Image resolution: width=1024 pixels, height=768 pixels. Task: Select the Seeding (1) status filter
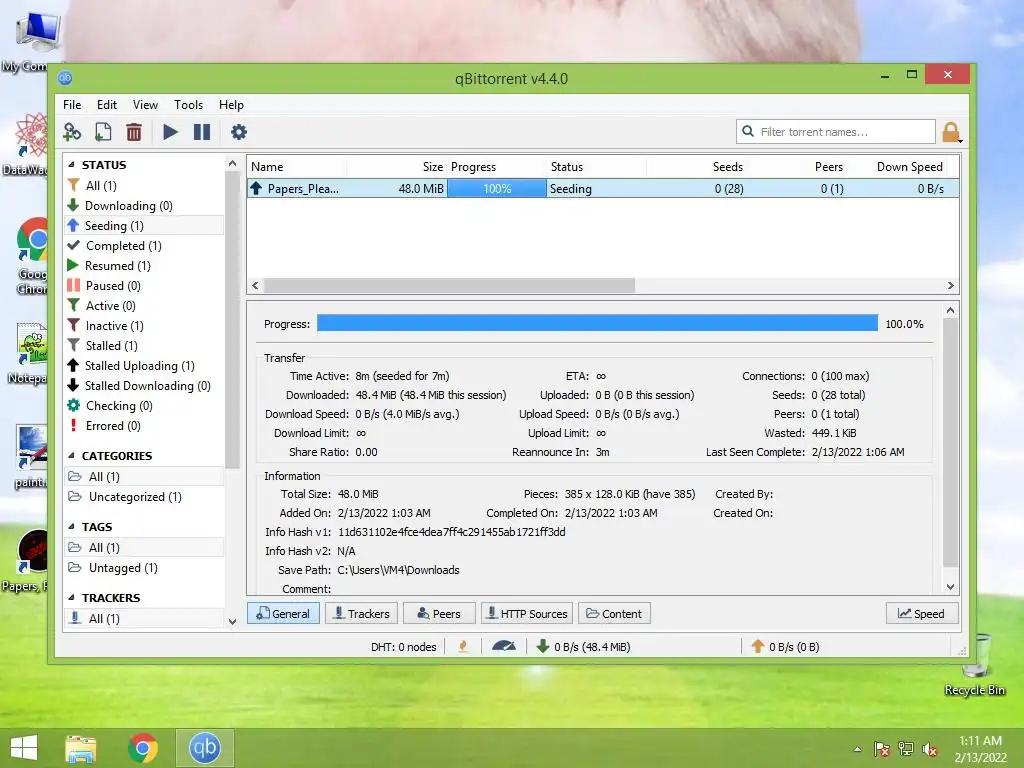144,226
